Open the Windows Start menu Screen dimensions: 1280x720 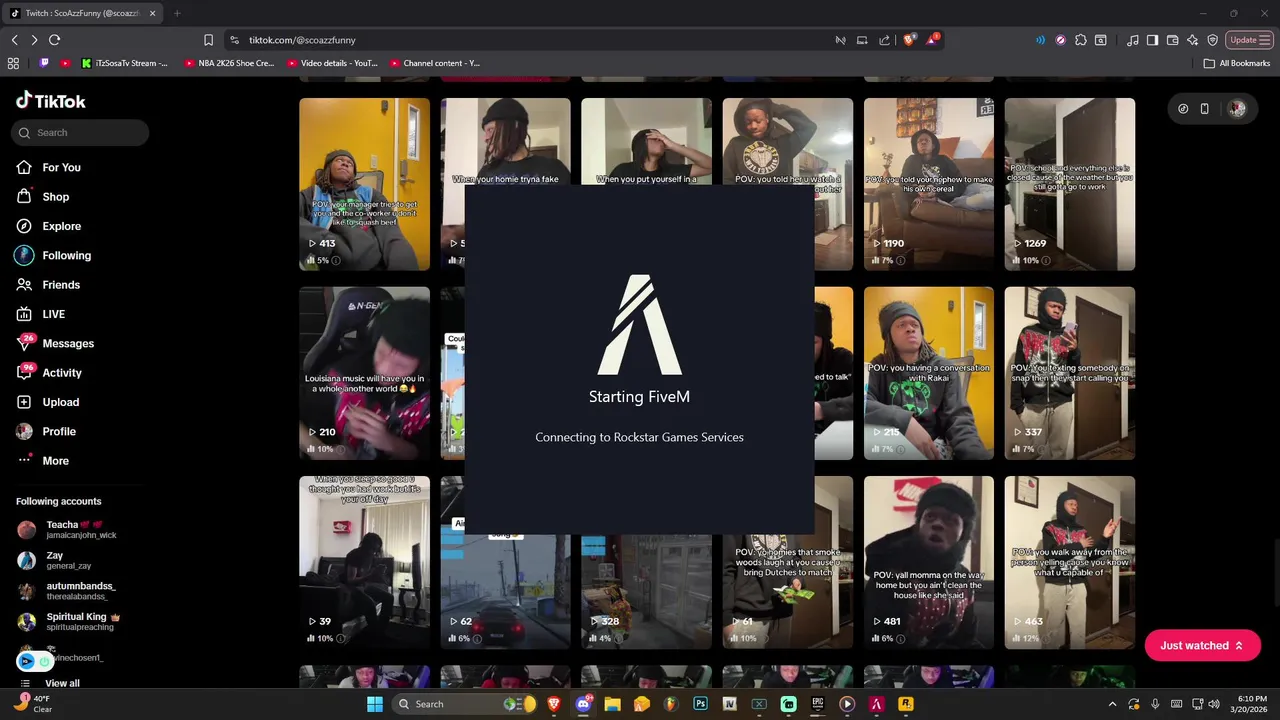click(x=374, y=704)
